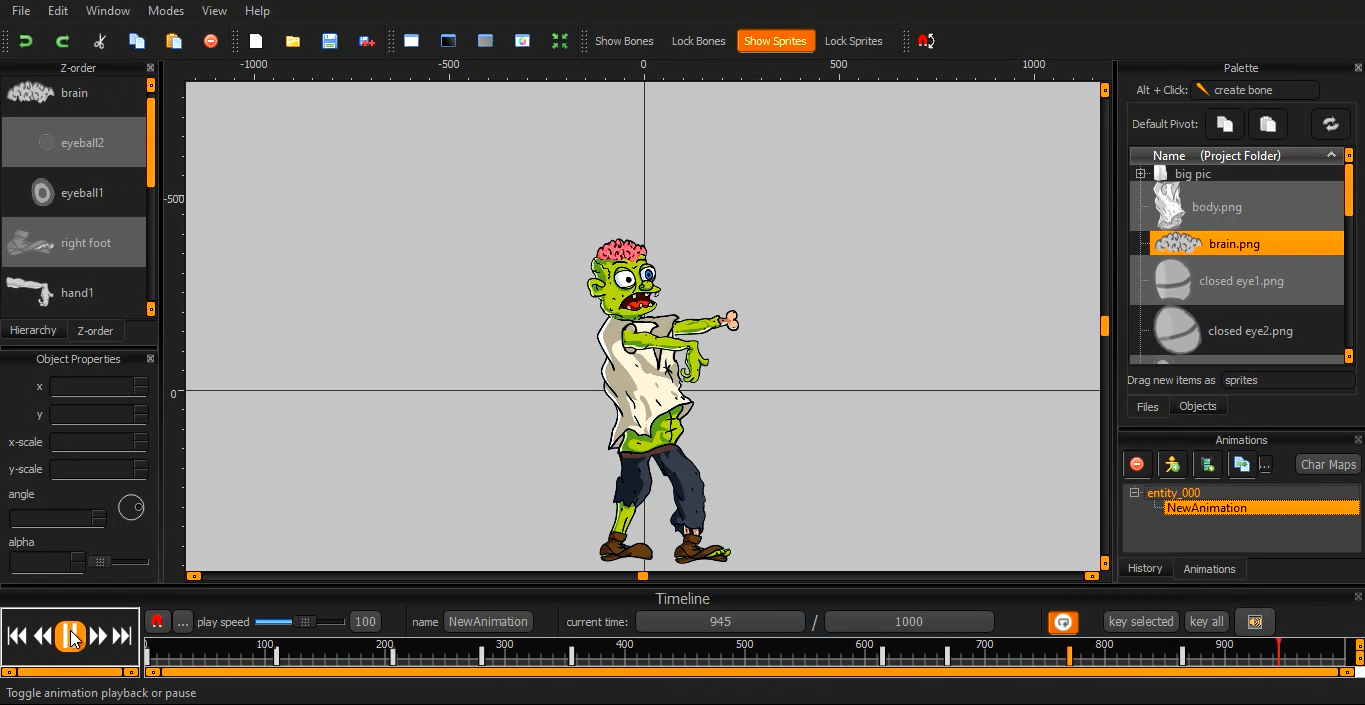Click the scissors cut icon
This screenshot has width=1365, height=705.
[99, 41]
